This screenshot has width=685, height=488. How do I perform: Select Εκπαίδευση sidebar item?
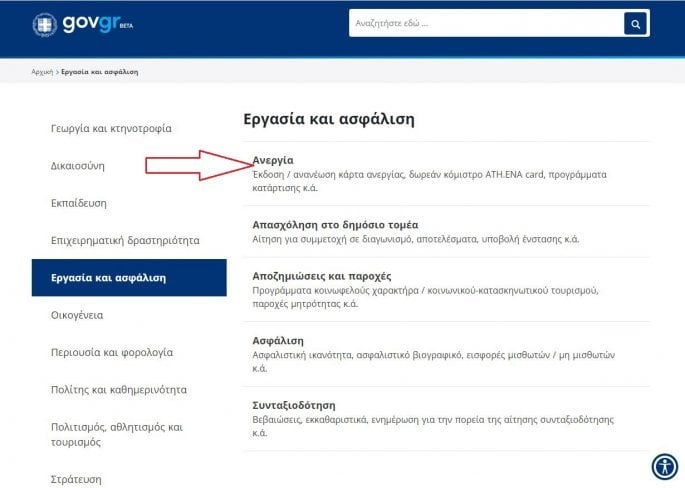pos(79,203)
